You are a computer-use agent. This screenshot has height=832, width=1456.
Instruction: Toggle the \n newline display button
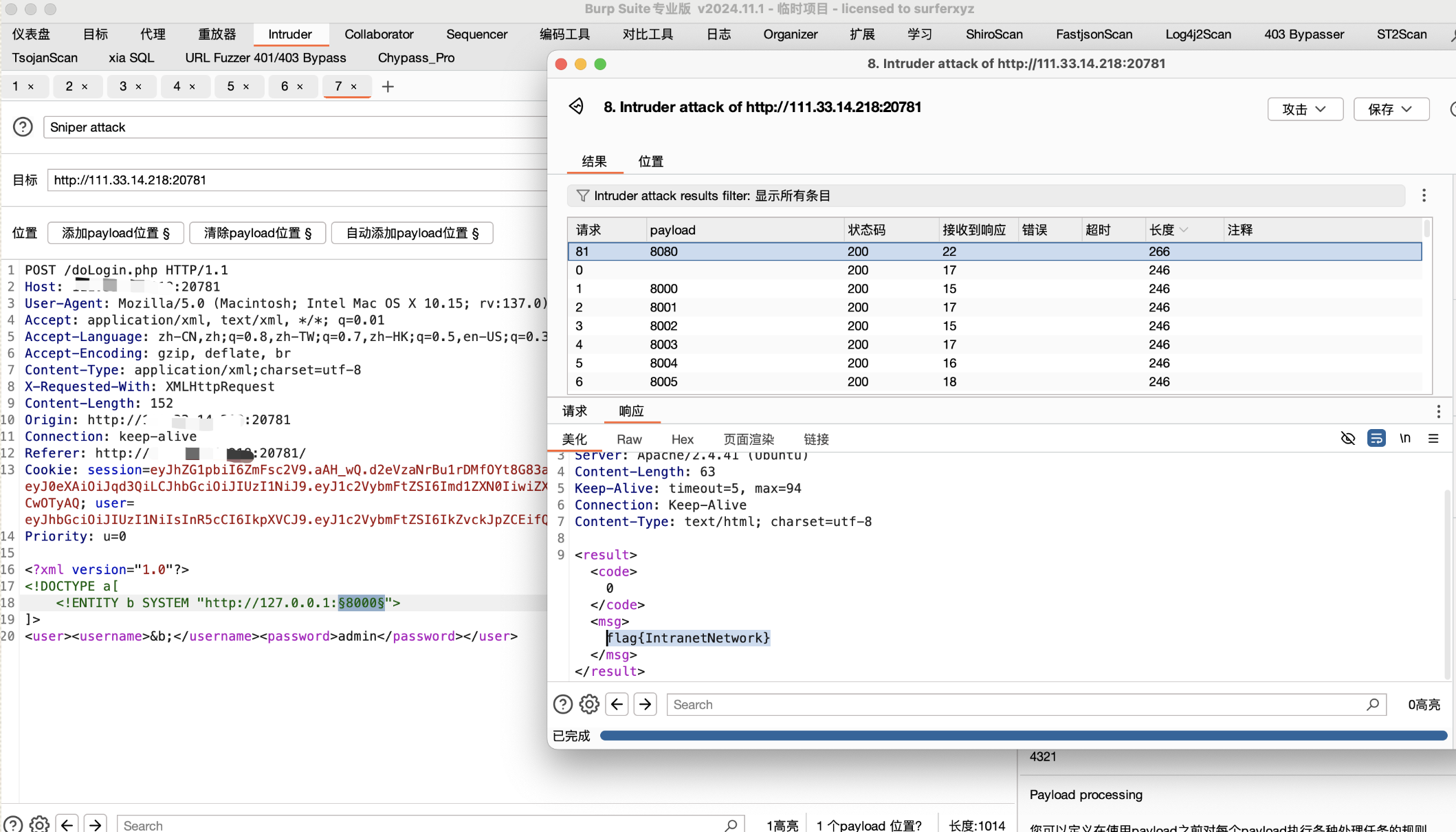[1405, 439]
